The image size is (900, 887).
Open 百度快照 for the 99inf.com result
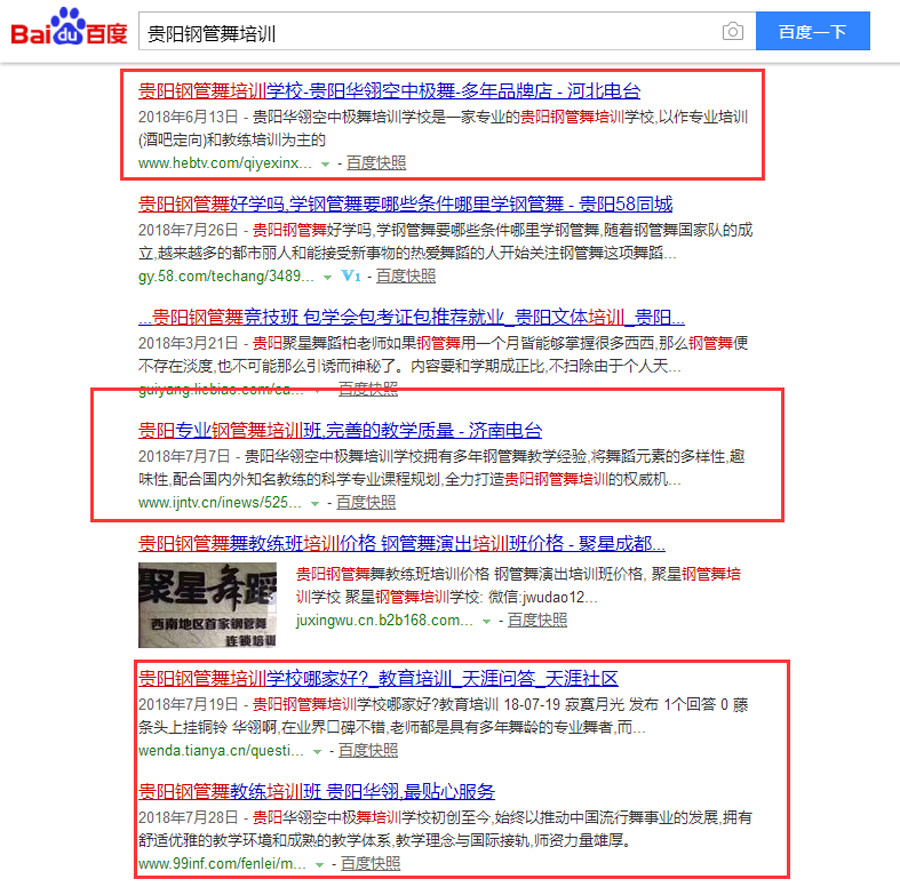370,863
